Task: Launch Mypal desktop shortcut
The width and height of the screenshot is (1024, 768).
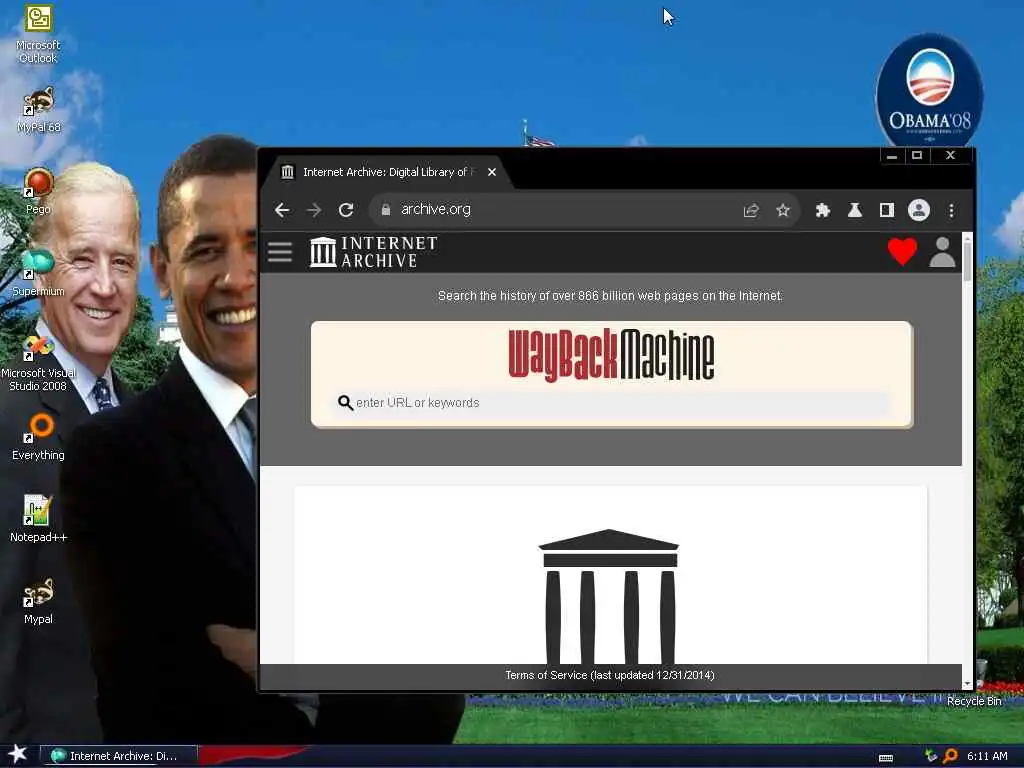Action: coord(38,601)
